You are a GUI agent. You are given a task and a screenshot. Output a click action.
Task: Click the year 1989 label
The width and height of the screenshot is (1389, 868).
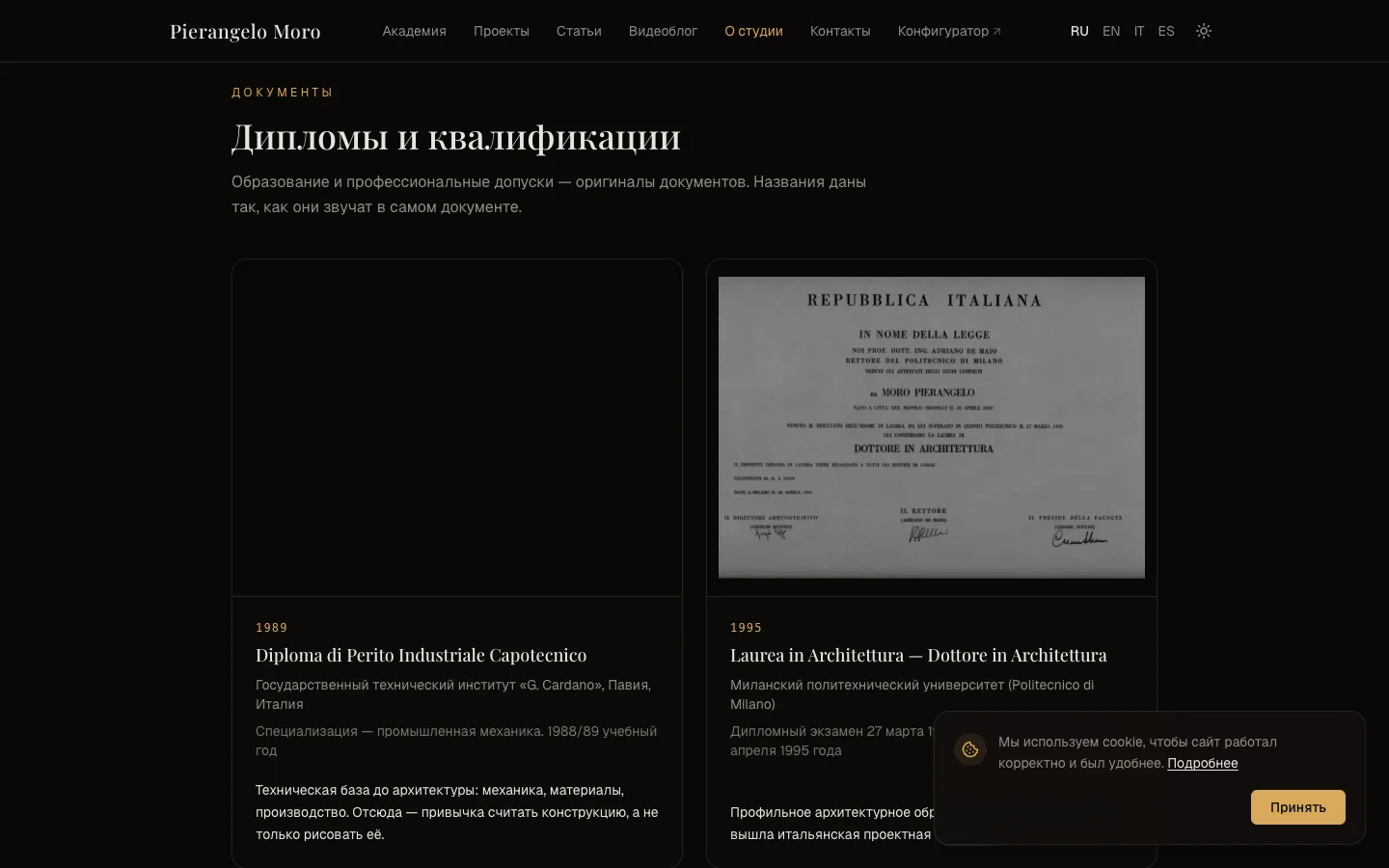pyautogui.click(x=271, y=628)
